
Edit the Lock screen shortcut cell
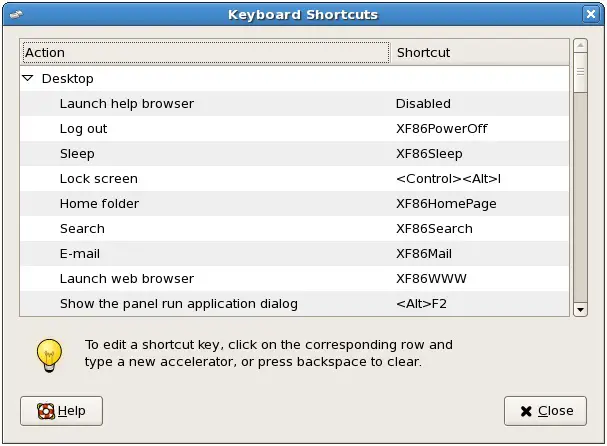(448, 179)
